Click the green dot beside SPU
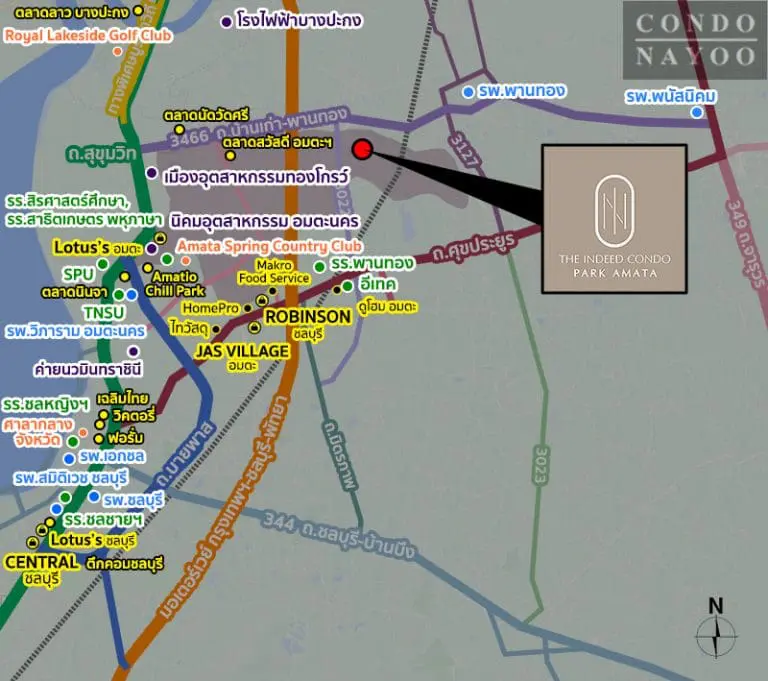The width and height of the screenshot is (768, 681). [102, 265]
